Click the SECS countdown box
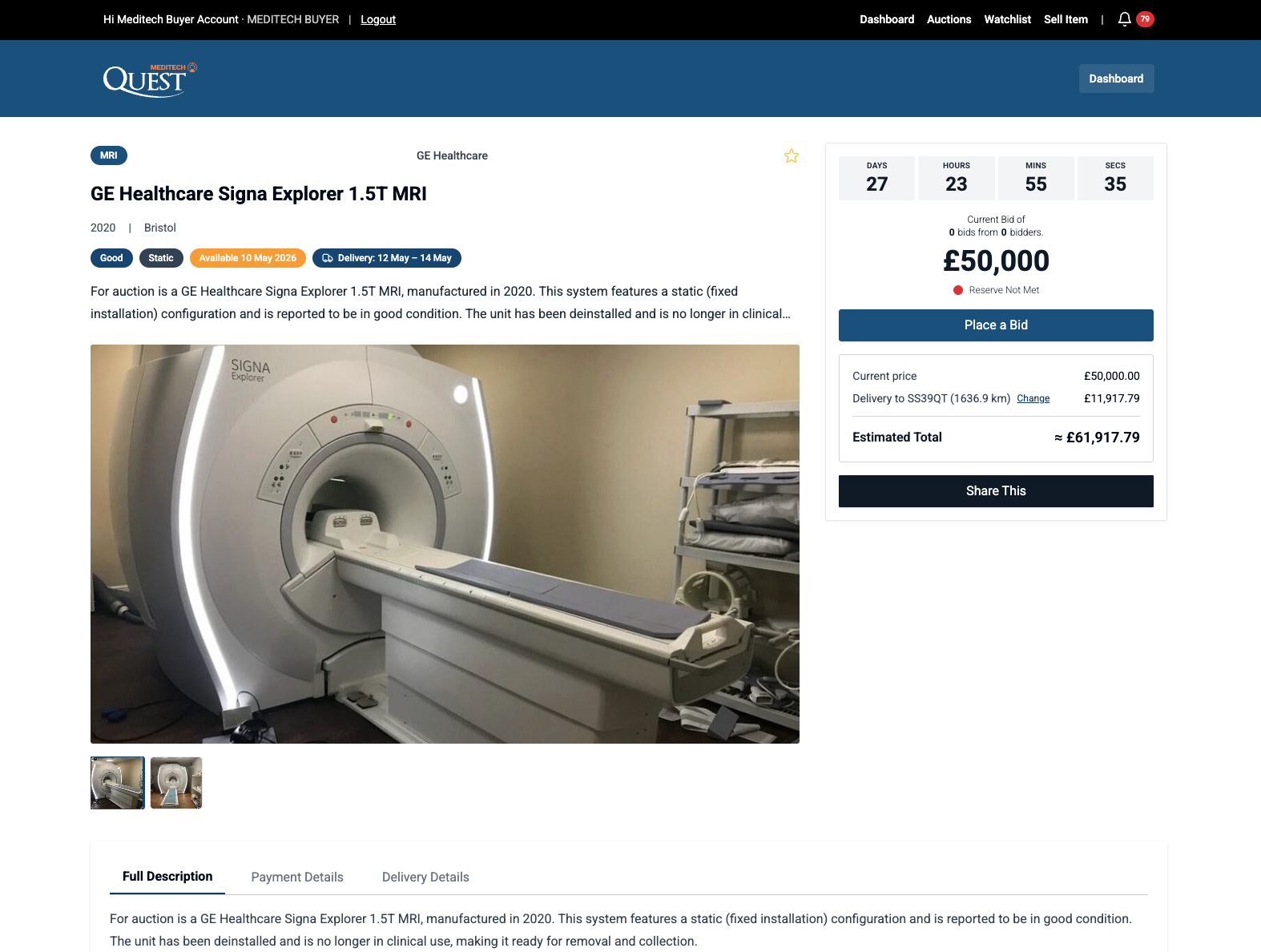1261x952 pixels. [1115, 178]
